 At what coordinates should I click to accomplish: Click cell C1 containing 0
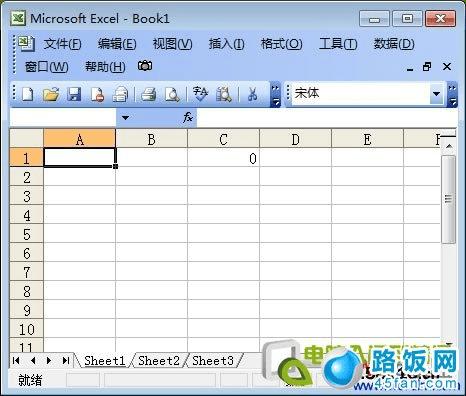click(x=224, y=158)
